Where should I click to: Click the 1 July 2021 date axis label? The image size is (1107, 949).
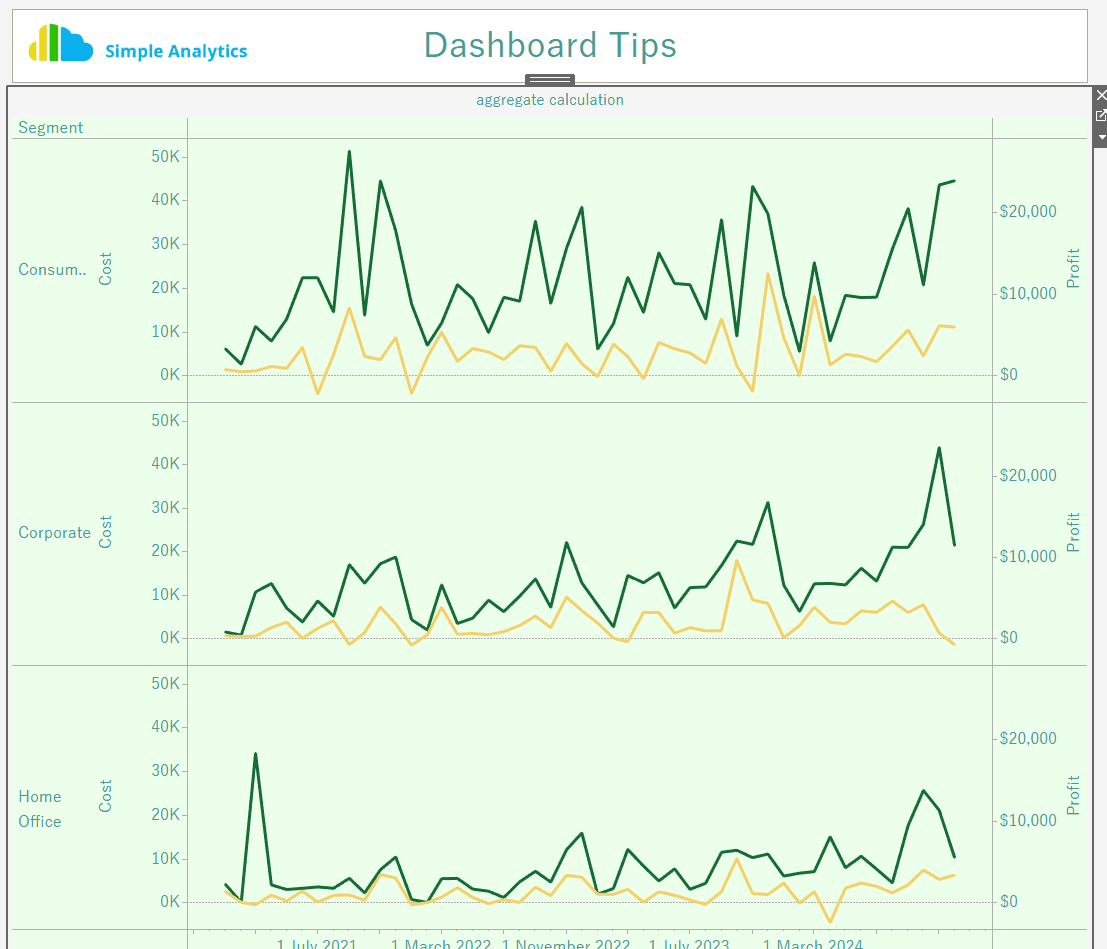click(317, 943)
